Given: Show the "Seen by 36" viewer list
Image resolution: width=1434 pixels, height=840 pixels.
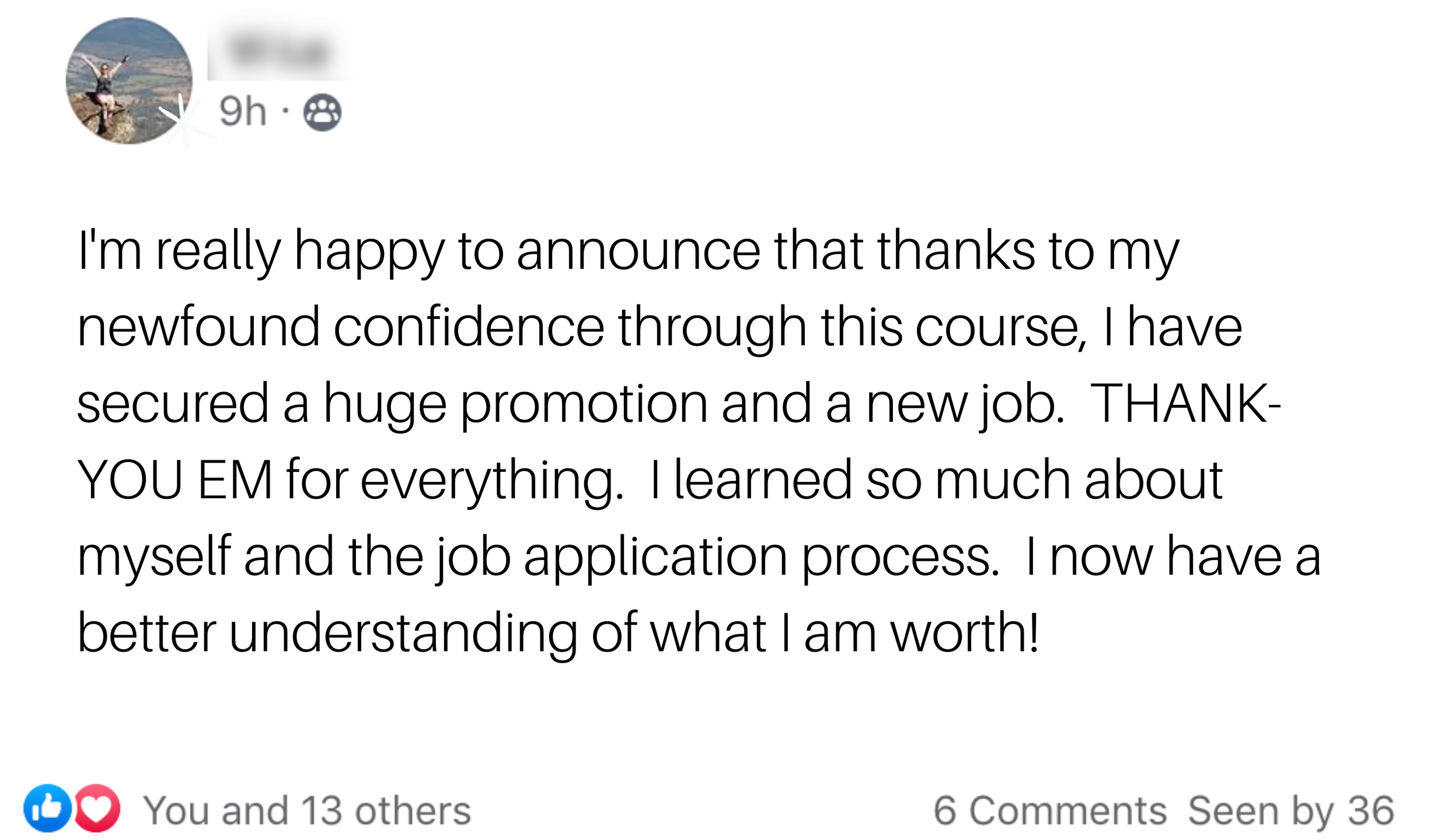Looking at the screenshot, I should click(1291, 811).
